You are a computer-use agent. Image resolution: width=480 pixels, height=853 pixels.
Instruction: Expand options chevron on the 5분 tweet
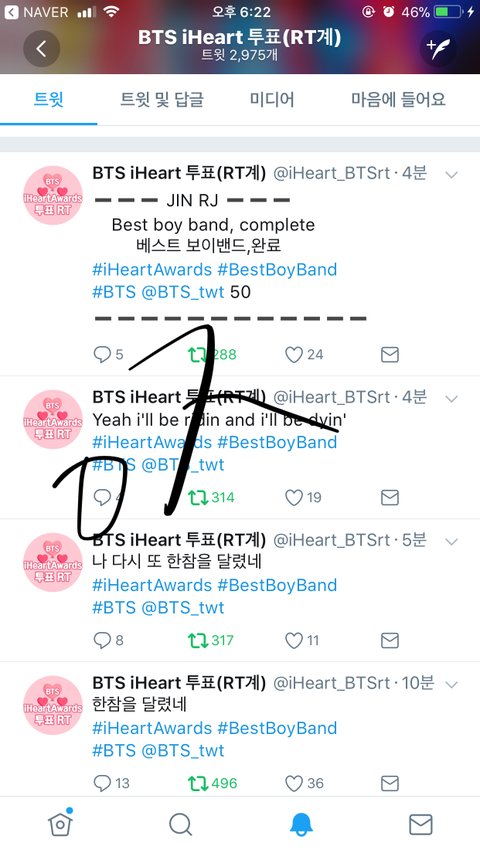(x=452, y=541)
